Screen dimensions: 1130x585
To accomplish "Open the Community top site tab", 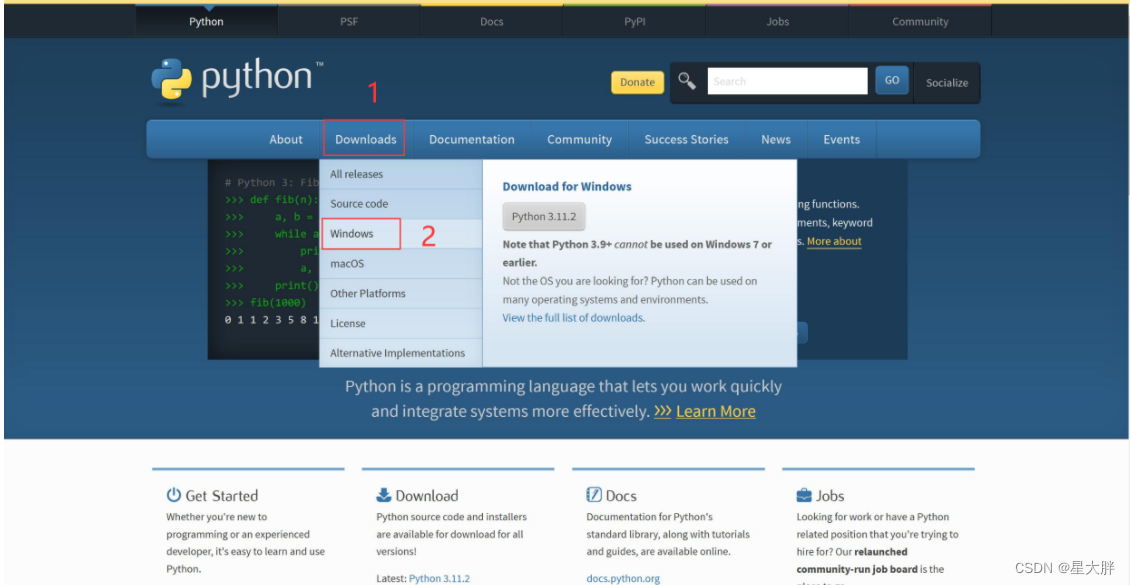I will [920, 22].
